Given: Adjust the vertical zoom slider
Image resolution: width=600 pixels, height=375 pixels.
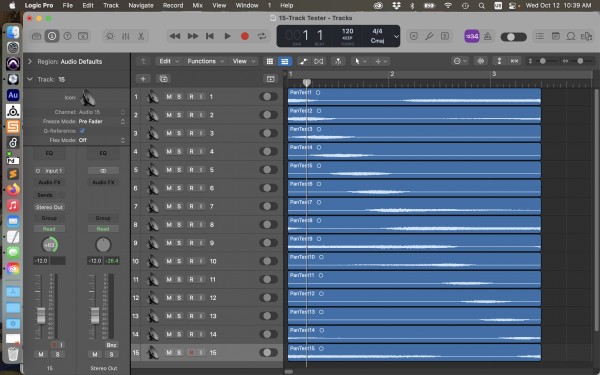Looking at the screenshot, I should pyautogui.click(x=543, y=61).
